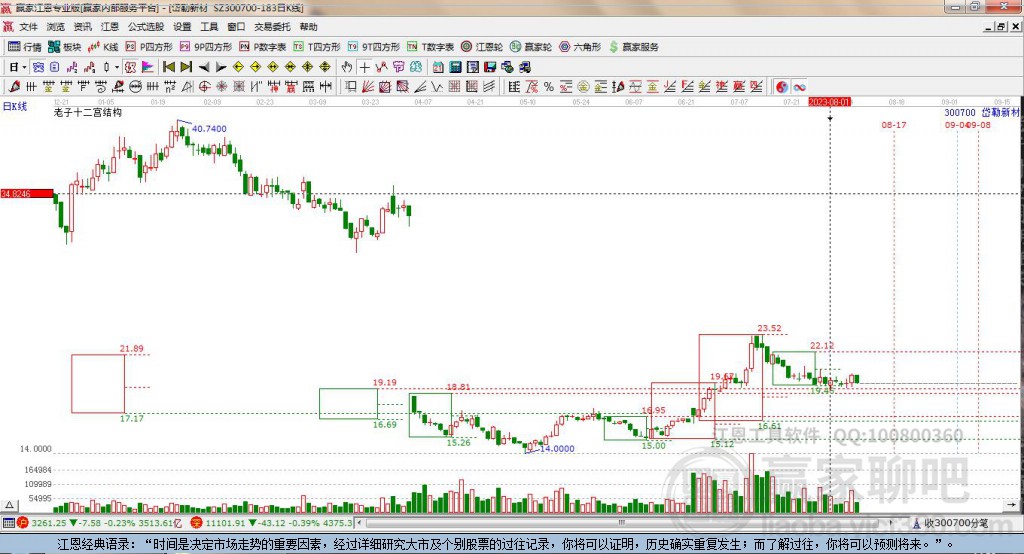This screenshot has width=1024, height=554.
Task: Jump to last bar icon
Action: pos(186,67)
